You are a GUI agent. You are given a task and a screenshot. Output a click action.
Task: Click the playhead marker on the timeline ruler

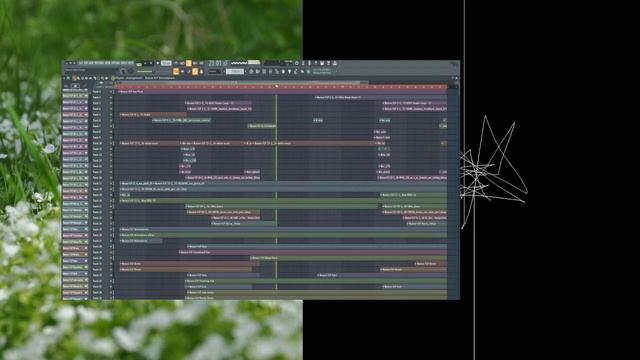(277, 87)
